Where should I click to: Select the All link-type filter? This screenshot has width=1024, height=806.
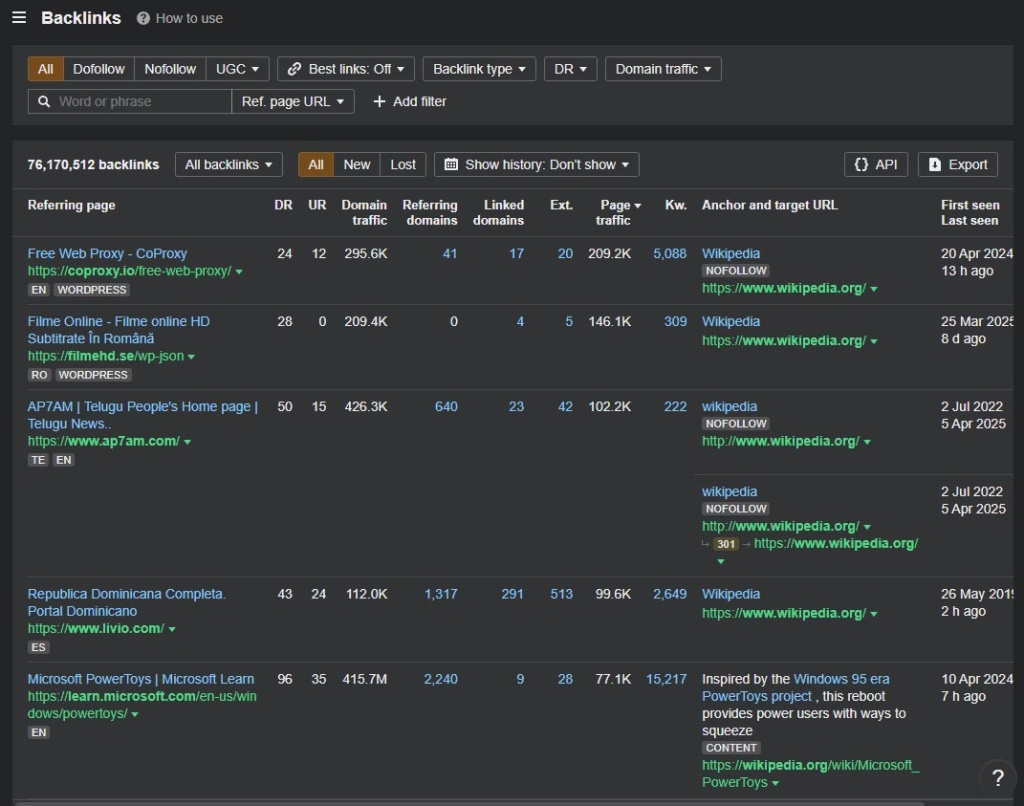(46, 69)
